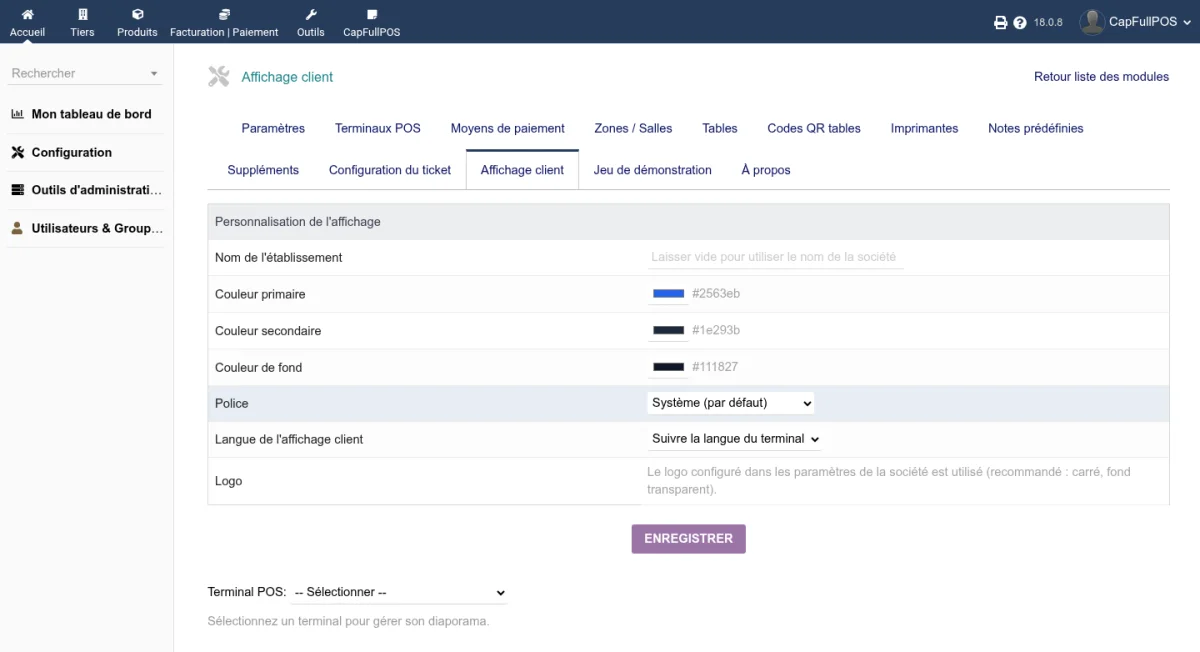
Task: Click the Terminal POS: label
Action: pyautogui.click(x=247, y=592)
